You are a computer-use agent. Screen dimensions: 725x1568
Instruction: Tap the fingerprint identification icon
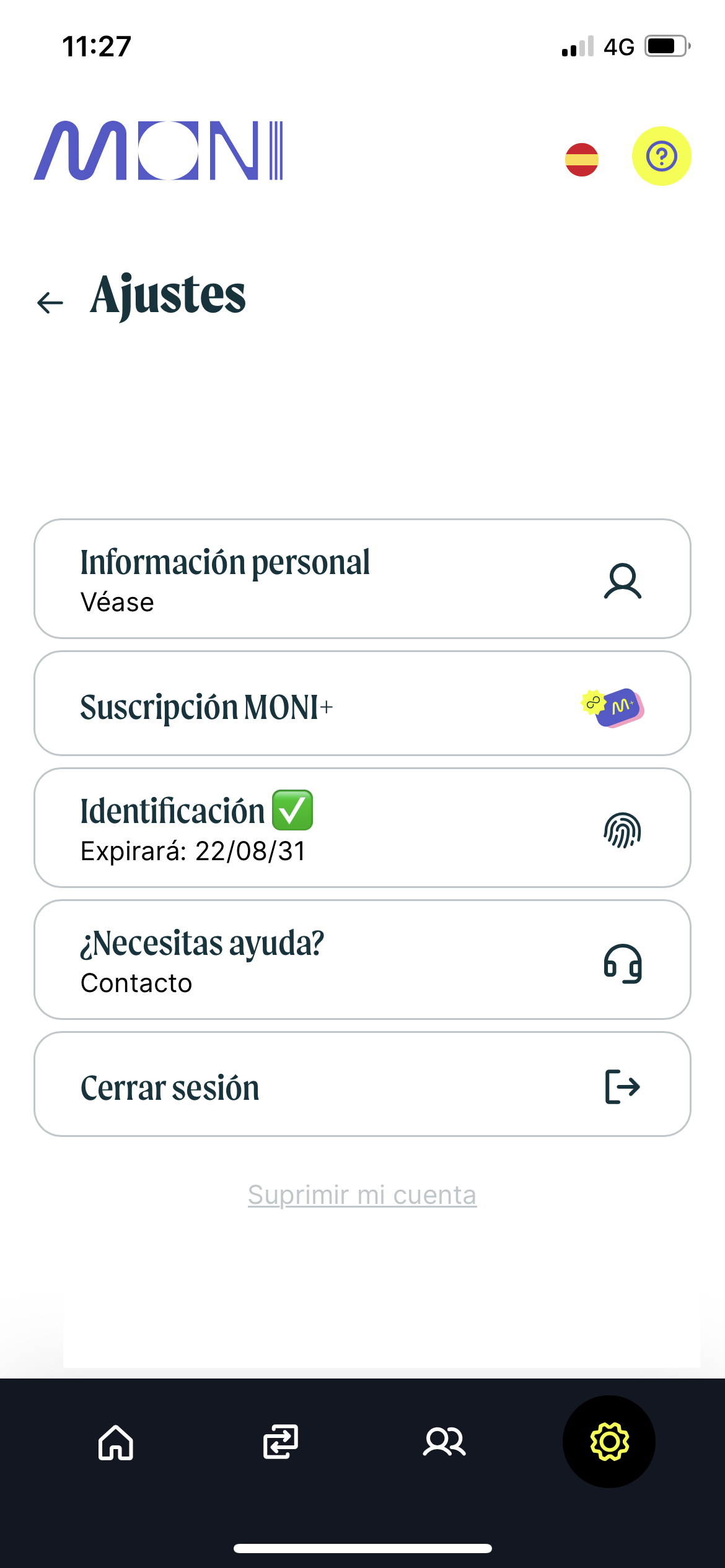(622, 830)
